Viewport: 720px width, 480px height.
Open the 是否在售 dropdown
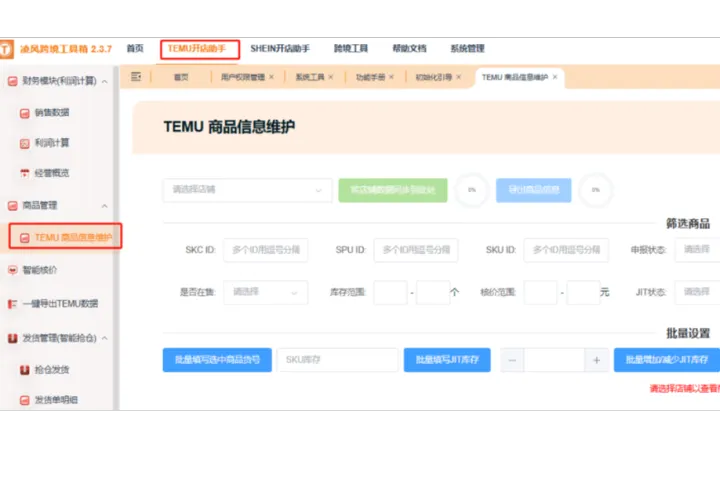coord(265,292)
